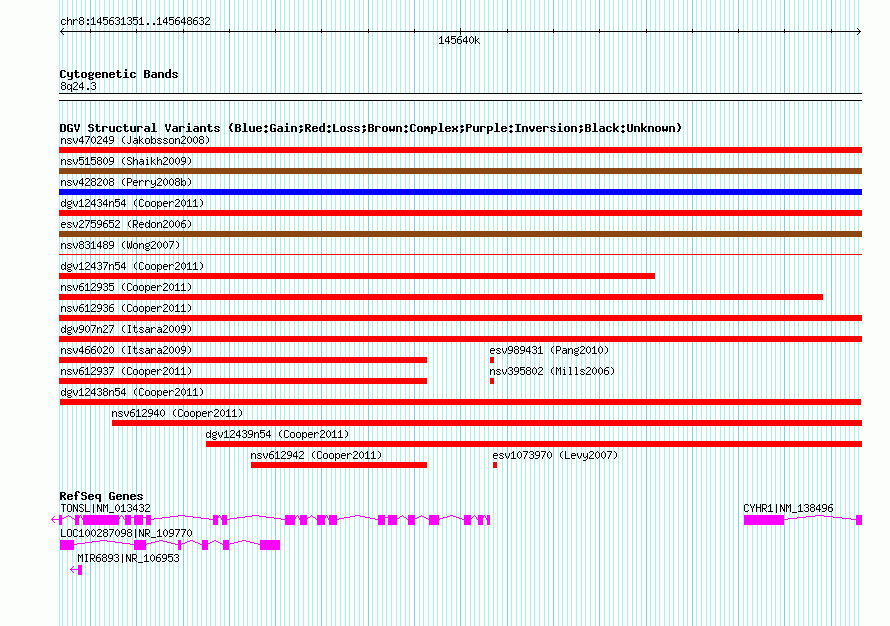The image size is (890, 626).
Task: Click the red bar for nsv612937
Action: click(x=243, y=381)
